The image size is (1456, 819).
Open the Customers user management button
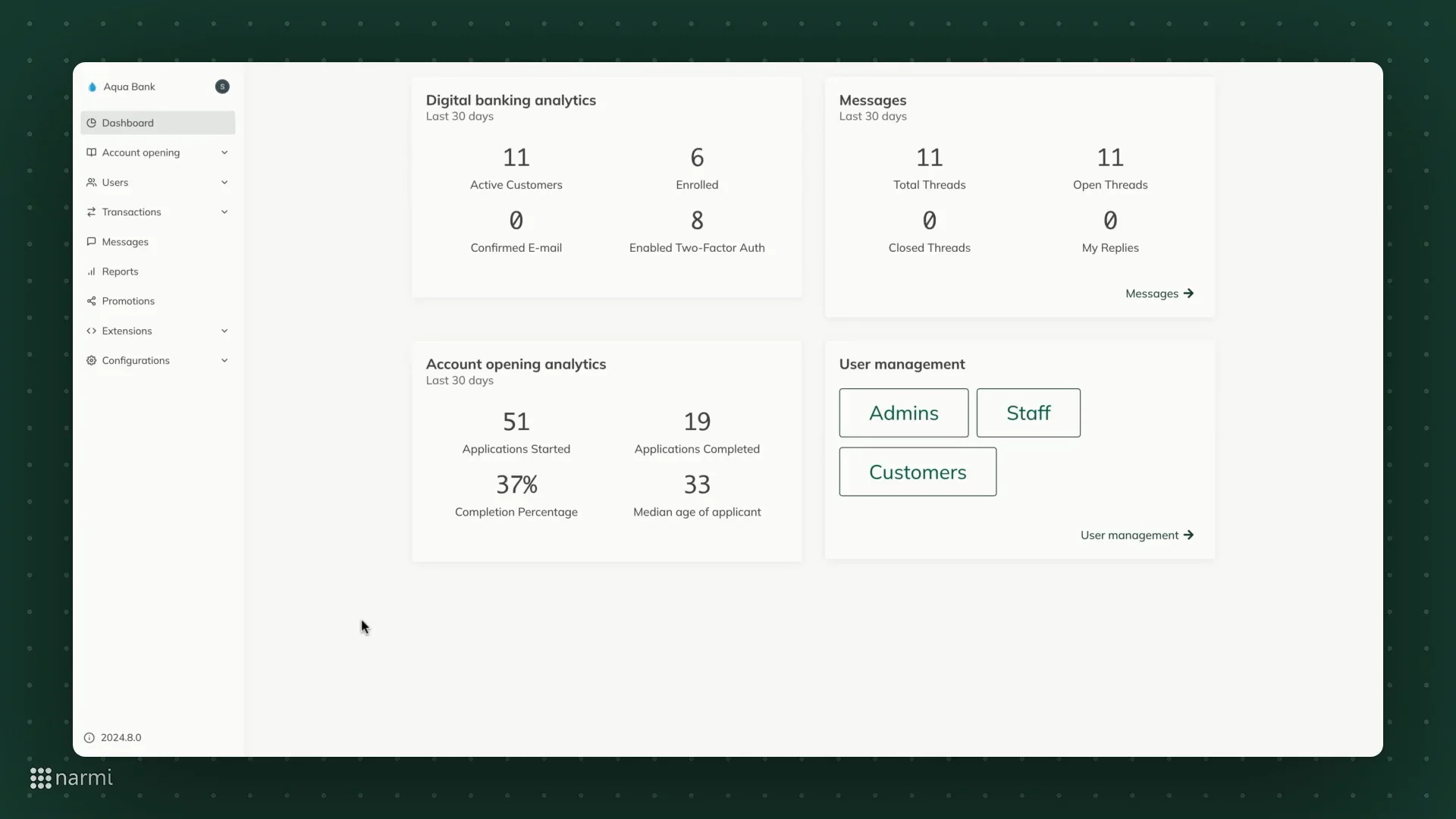pyautogui.click(x=918, y=472)
